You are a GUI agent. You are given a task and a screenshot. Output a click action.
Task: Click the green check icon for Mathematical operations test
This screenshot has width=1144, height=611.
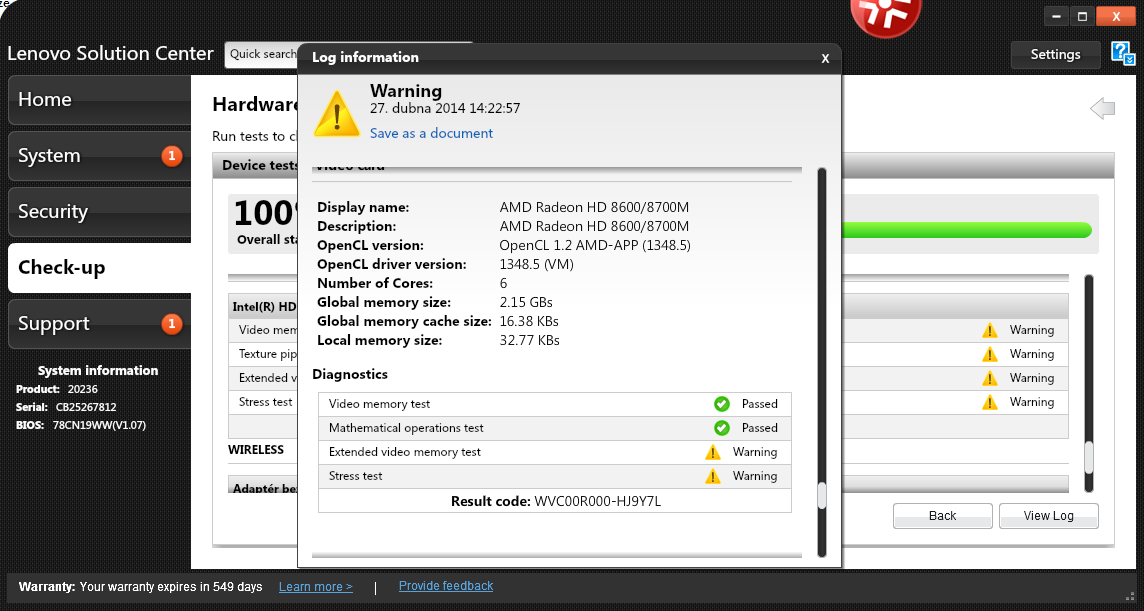(x=722, y=428)
